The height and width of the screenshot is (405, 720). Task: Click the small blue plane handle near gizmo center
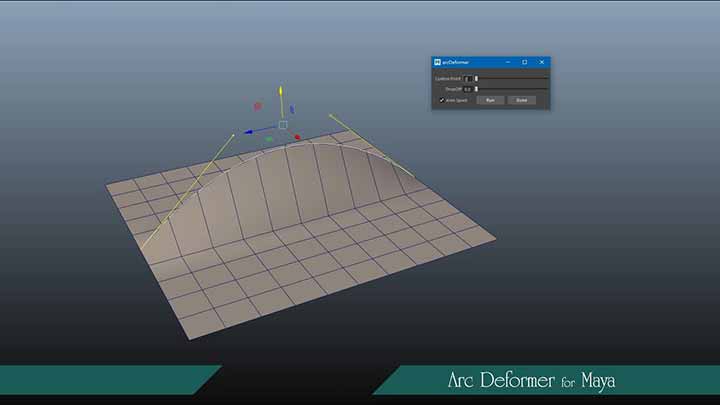(292, 110)
